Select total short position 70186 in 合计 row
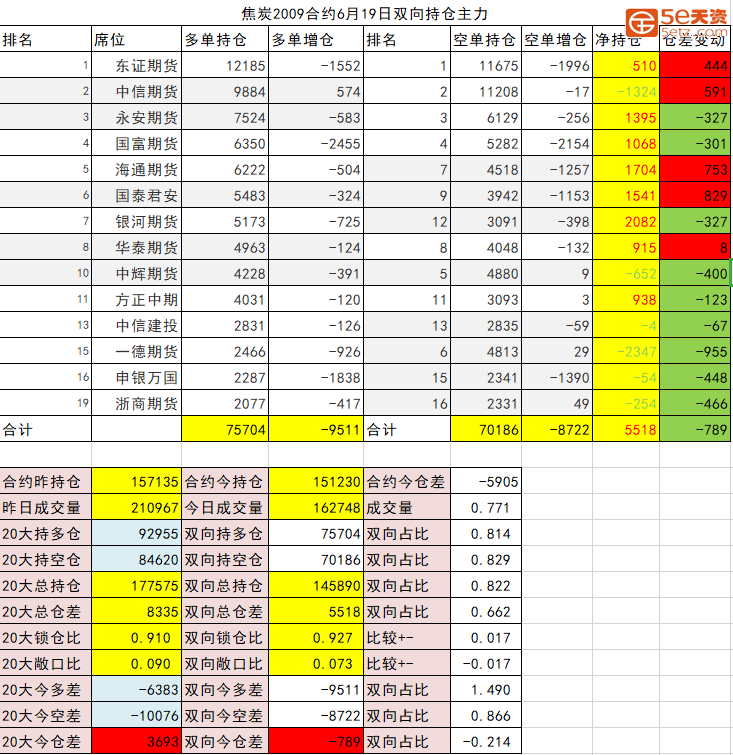 click(486, 429)
